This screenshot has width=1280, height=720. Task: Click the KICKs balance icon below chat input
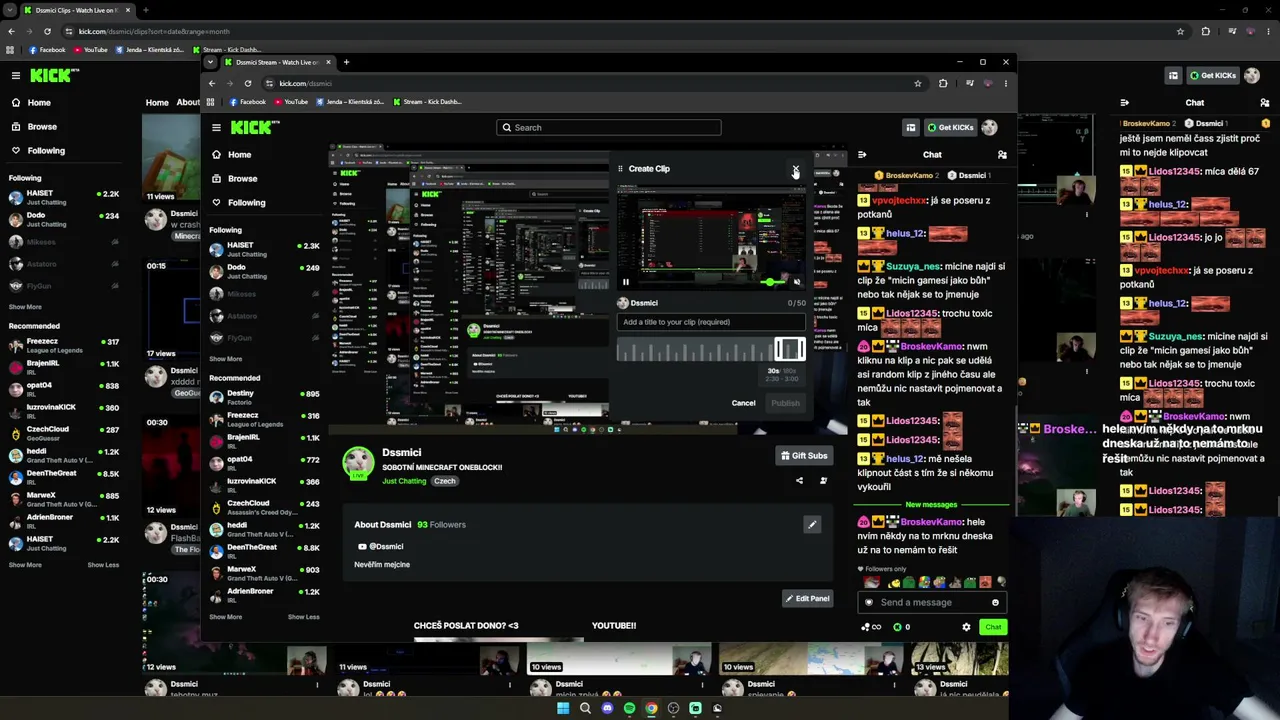(x=901, y=627)
